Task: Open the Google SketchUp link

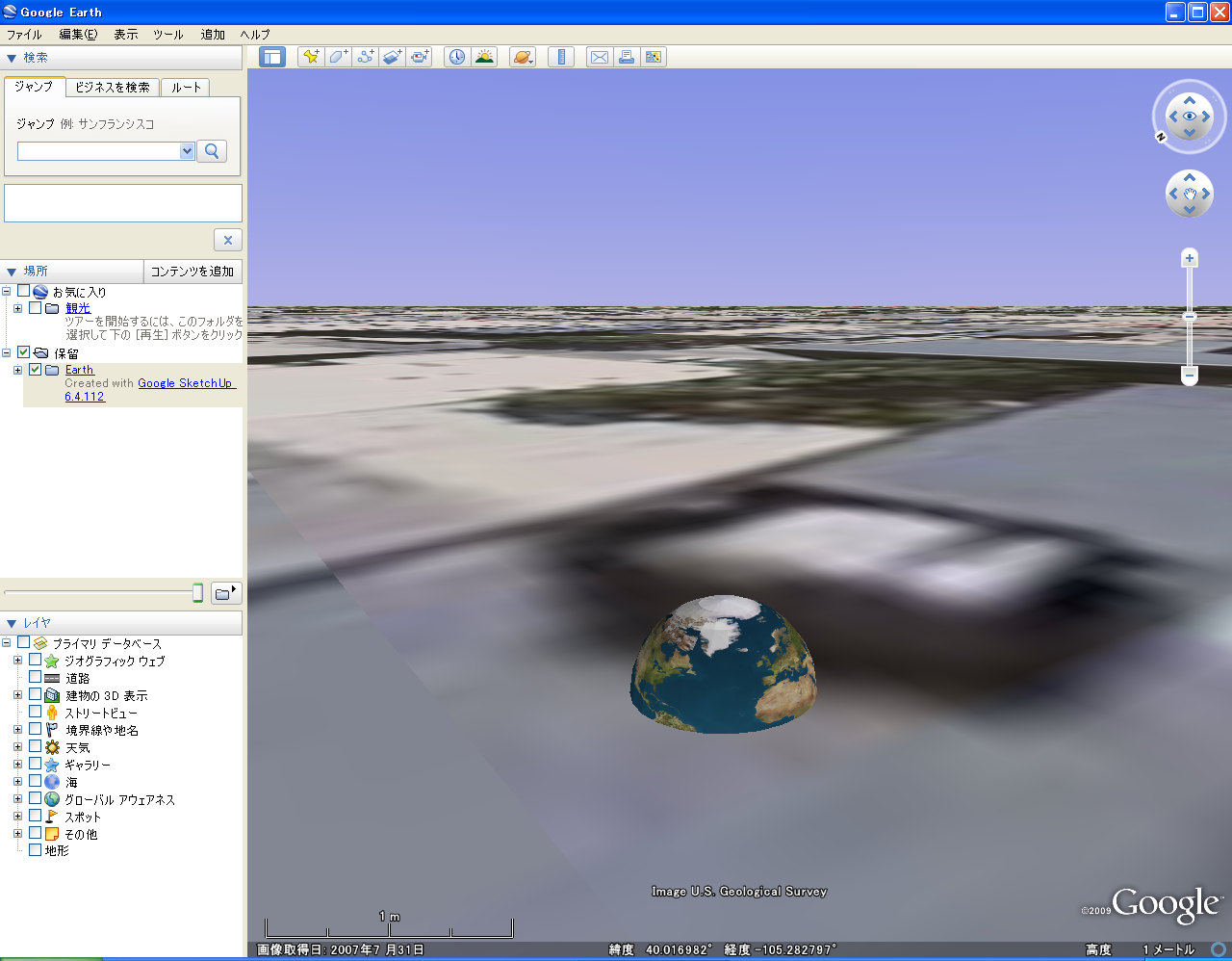Action: [185, 383]
